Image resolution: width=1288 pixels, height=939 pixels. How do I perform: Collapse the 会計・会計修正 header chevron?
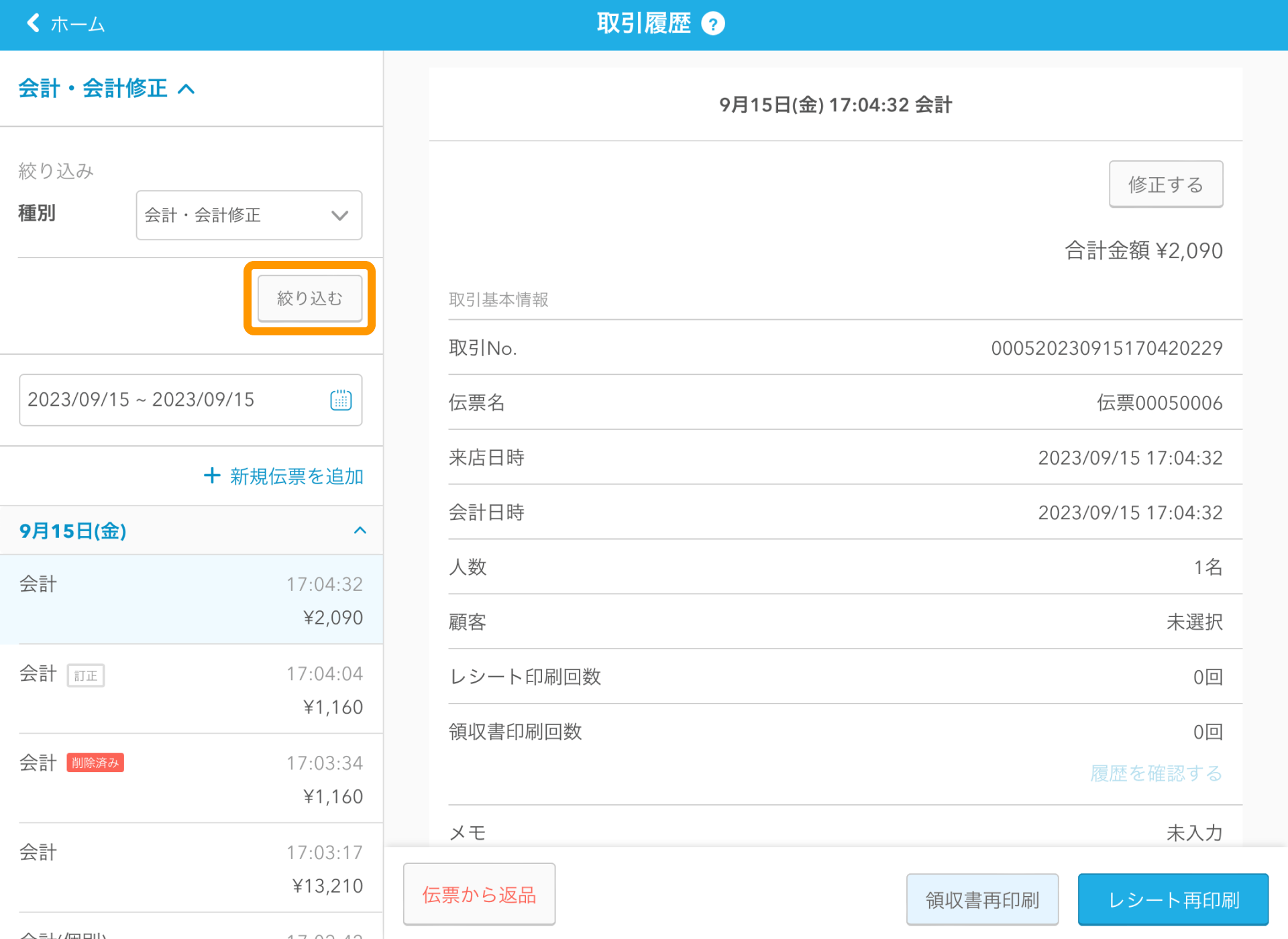point(186,89)
